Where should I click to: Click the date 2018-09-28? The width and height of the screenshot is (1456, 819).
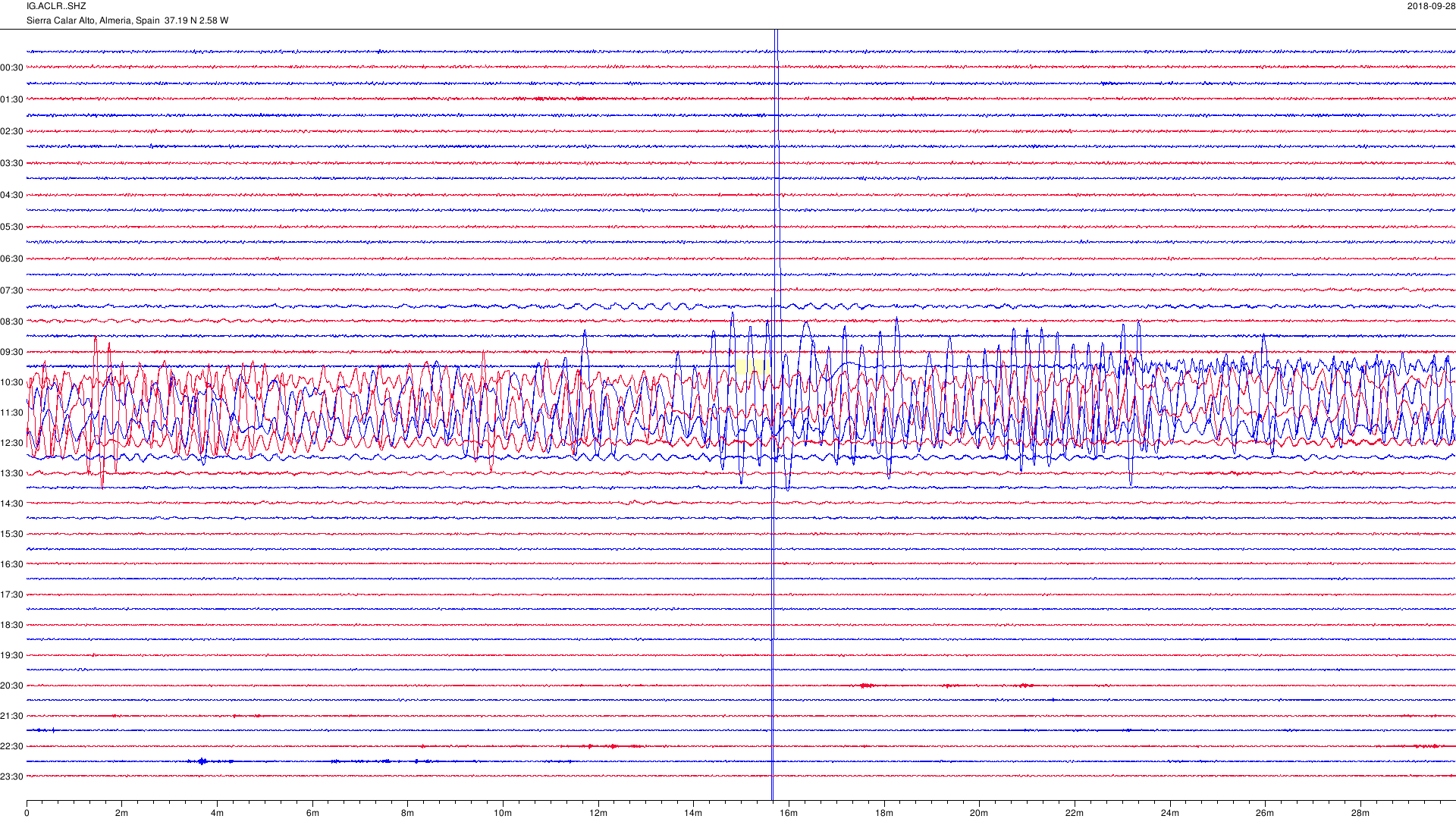click(x=1431, y=6)
